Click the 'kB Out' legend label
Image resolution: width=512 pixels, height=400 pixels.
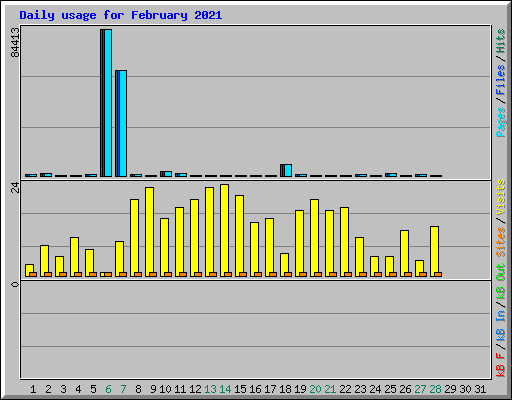pos(501,282)
